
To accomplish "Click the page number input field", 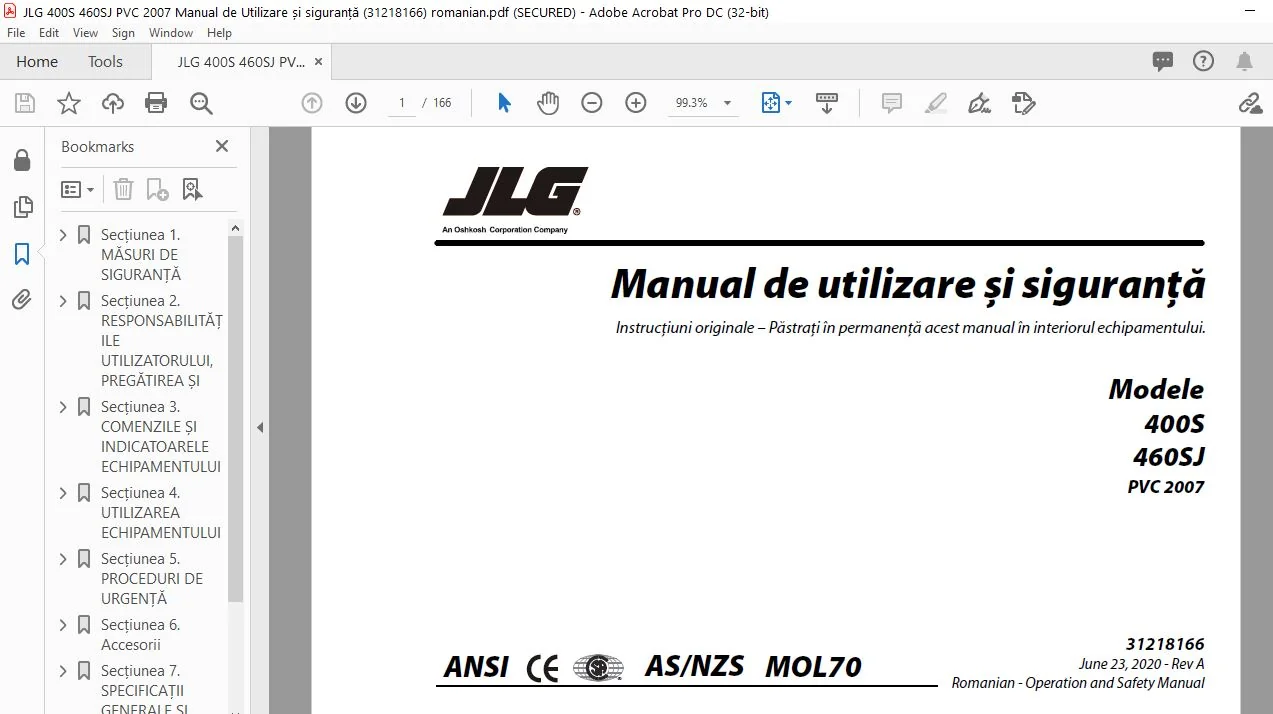I will tap(402, 103).
